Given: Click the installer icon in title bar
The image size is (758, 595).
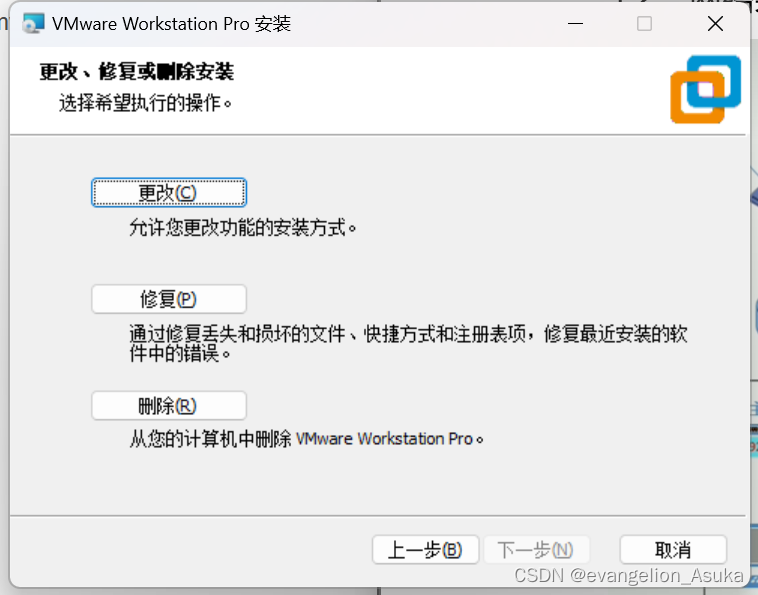Looking at the screenshot, I should tap(33, 24).
